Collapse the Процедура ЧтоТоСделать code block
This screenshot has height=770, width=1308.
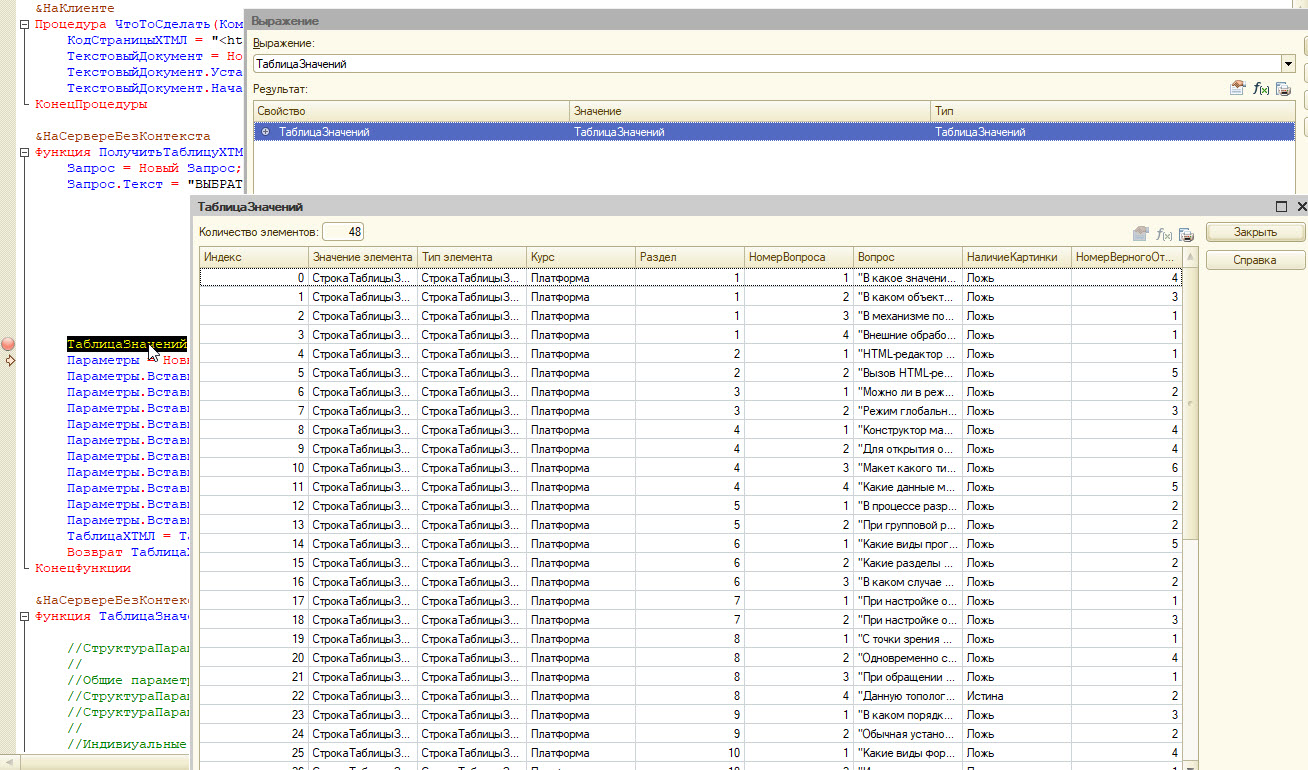point(25,24)
